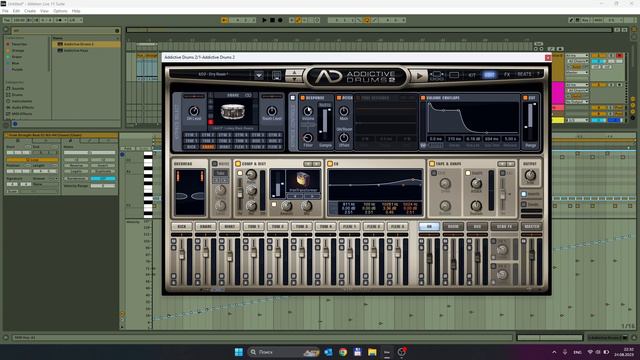
Task: Toggle the Comp & Dist enable button
Action: (x=238, y=164)
